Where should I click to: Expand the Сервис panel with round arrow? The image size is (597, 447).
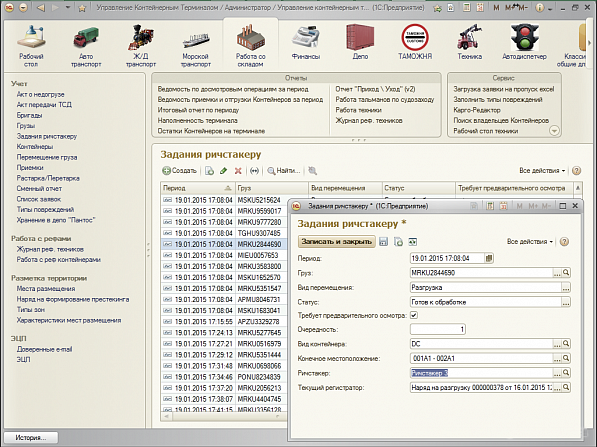[554, 131]
